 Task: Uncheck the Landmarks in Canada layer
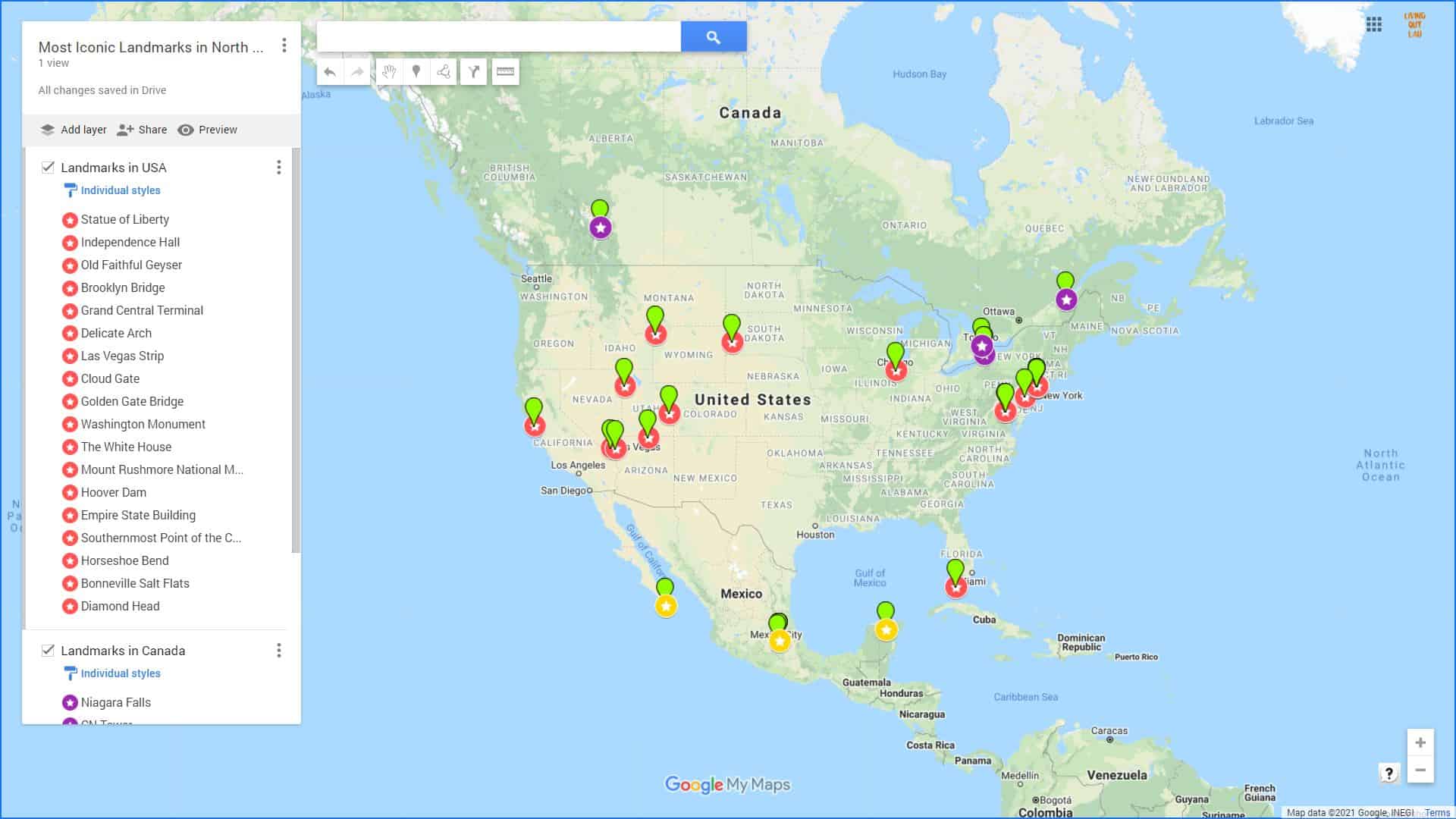pyautogui.click(x=48, y=650)
